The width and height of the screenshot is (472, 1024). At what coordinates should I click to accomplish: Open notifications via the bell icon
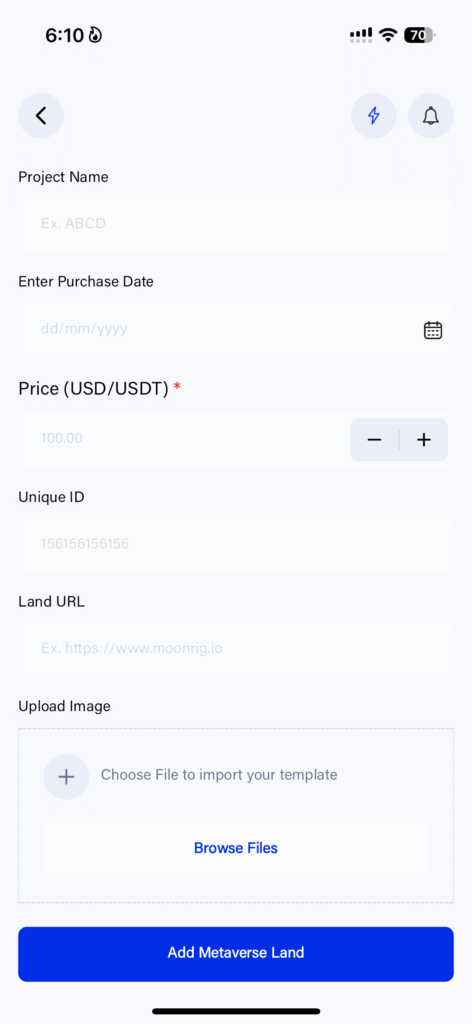pos(431,116)
